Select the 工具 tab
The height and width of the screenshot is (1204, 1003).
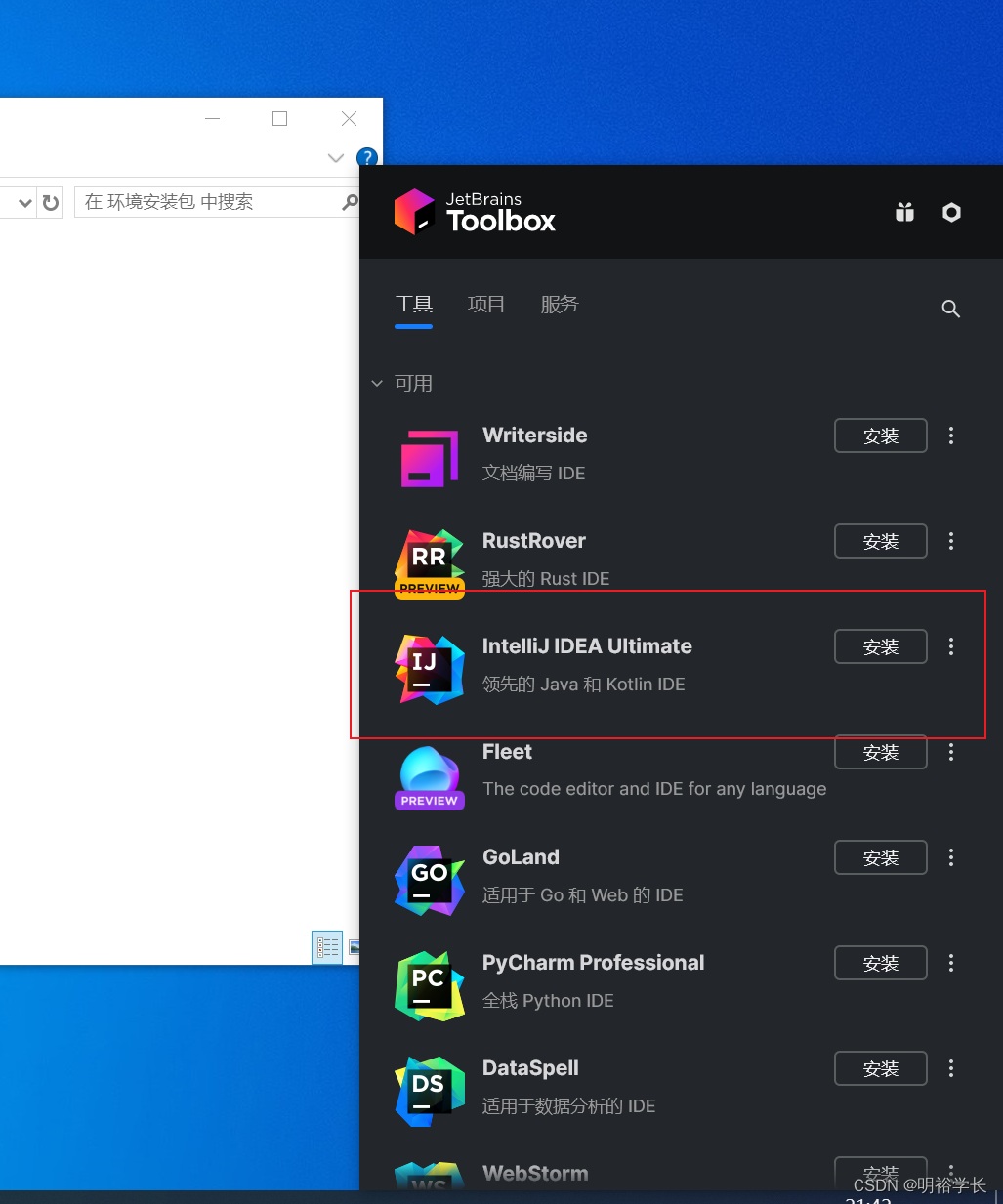pyautogui.click(x=413, y=305)
